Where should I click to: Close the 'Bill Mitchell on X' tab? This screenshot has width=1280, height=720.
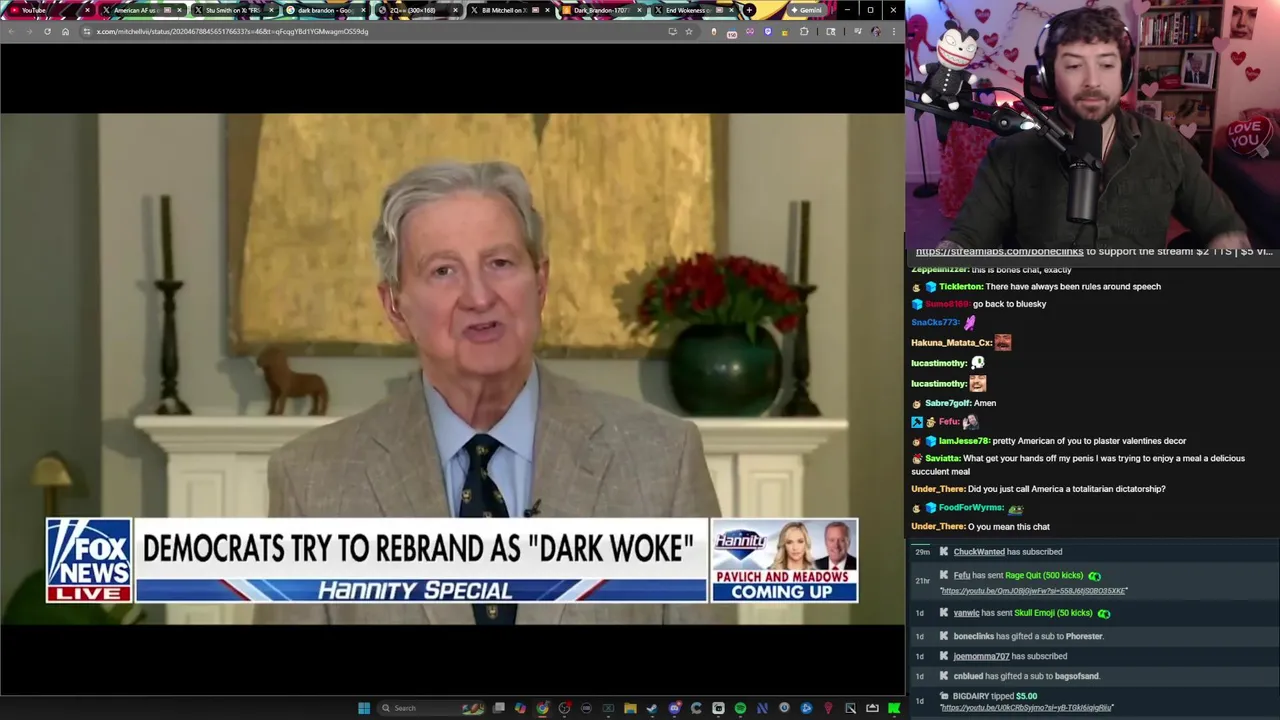point(547,10)
